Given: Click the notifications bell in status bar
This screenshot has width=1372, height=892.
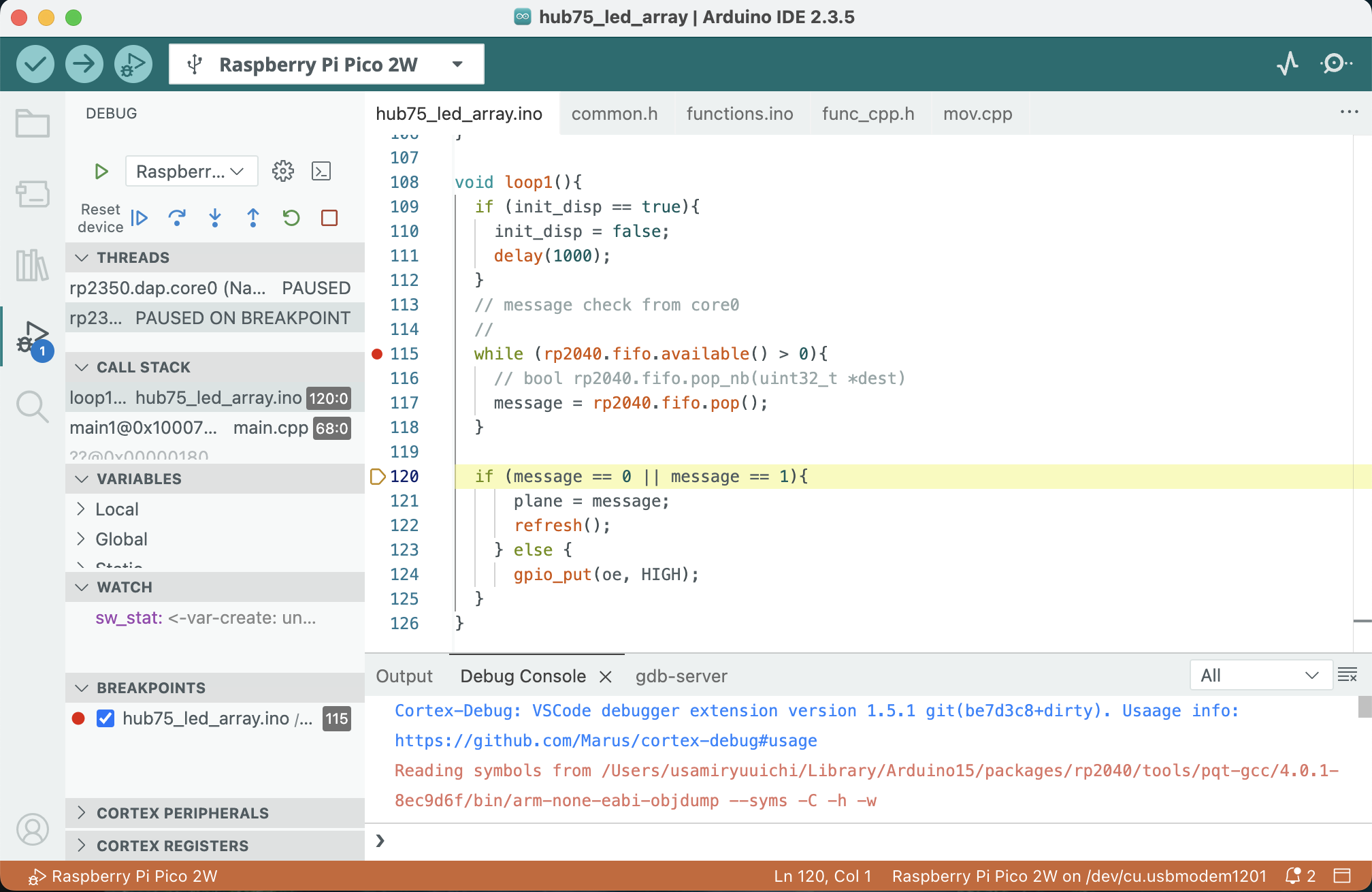Looking at the screenshot, I should [1299, 876].
